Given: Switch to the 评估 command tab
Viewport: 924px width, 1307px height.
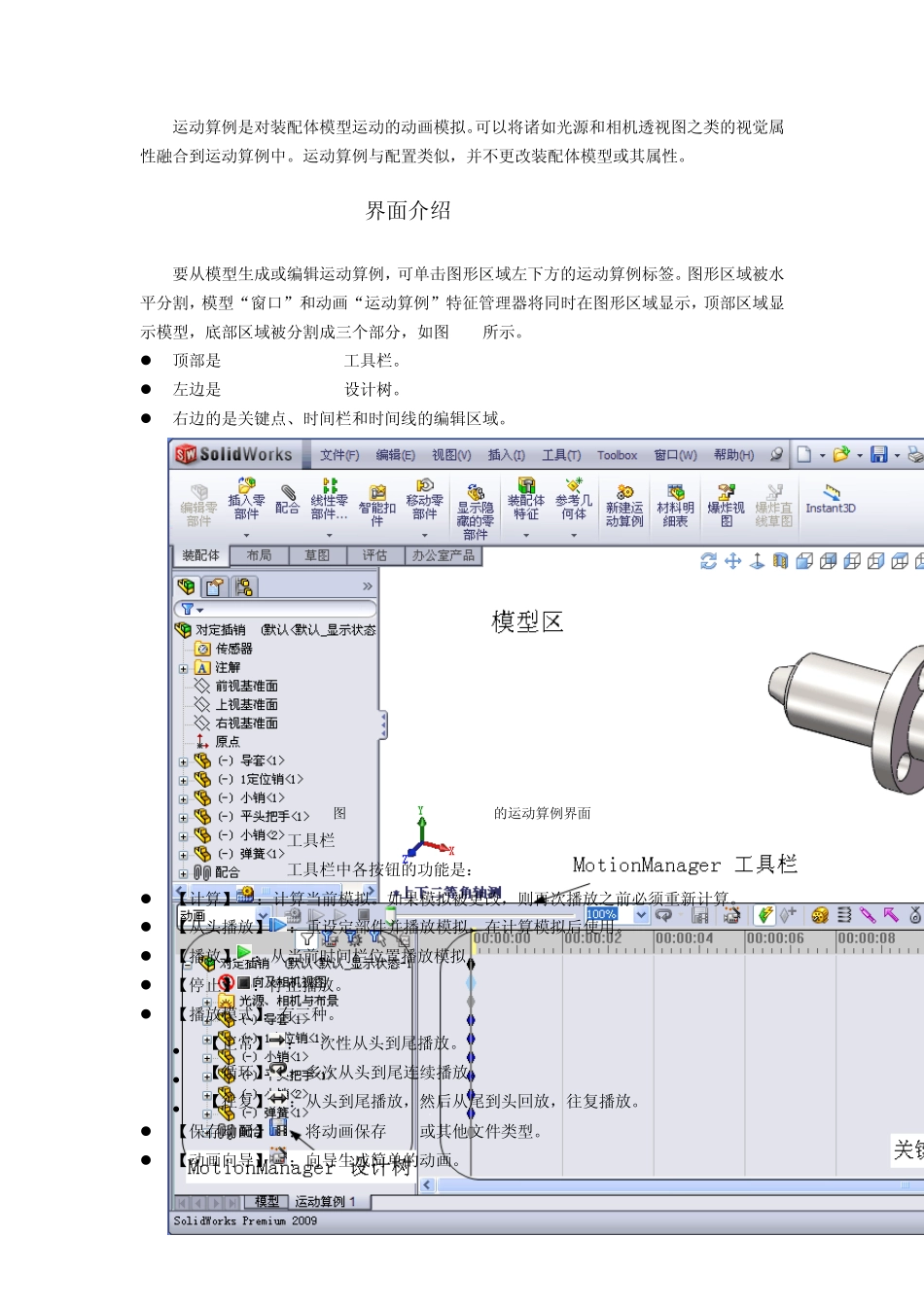Looking at the screenshot, I should [x=374, y=555].
